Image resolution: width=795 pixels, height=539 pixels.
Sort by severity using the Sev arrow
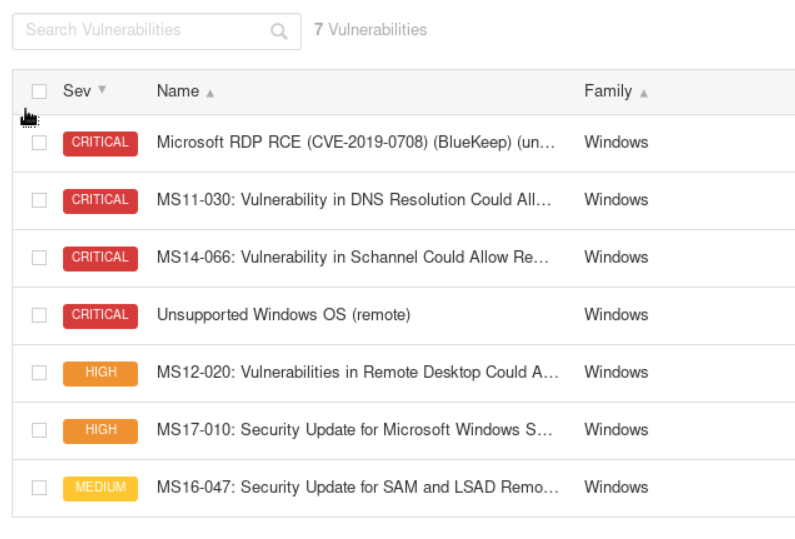tap(102, 90)
